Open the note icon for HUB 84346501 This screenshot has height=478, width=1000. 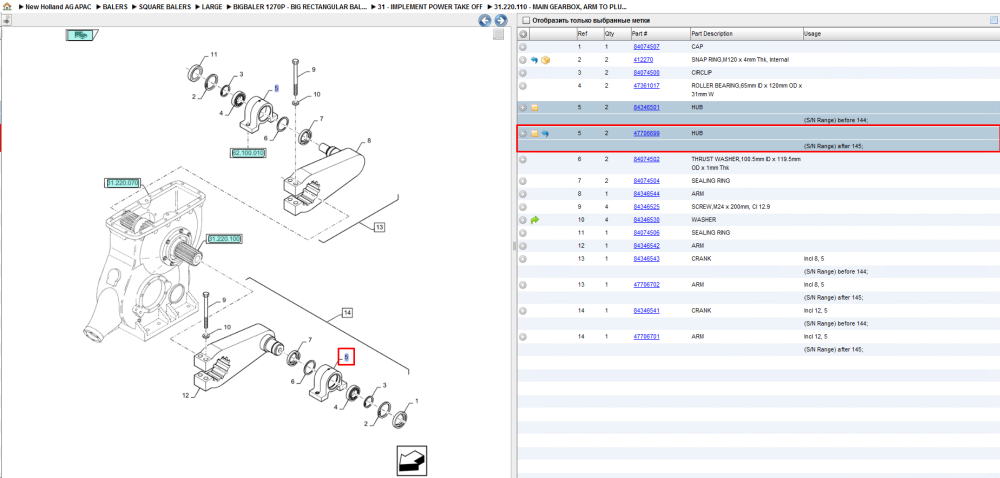(534, 108)
